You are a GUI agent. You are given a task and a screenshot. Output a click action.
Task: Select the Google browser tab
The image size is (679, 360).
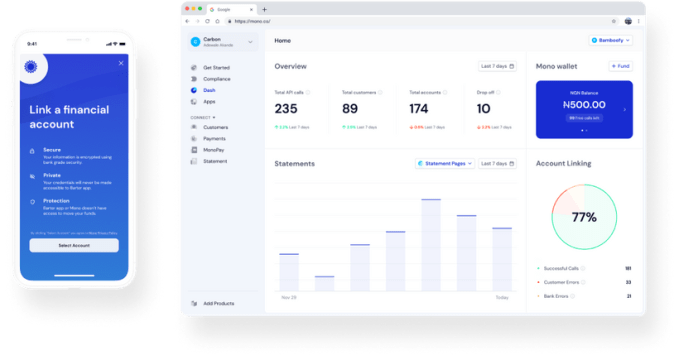click(232, 9)
